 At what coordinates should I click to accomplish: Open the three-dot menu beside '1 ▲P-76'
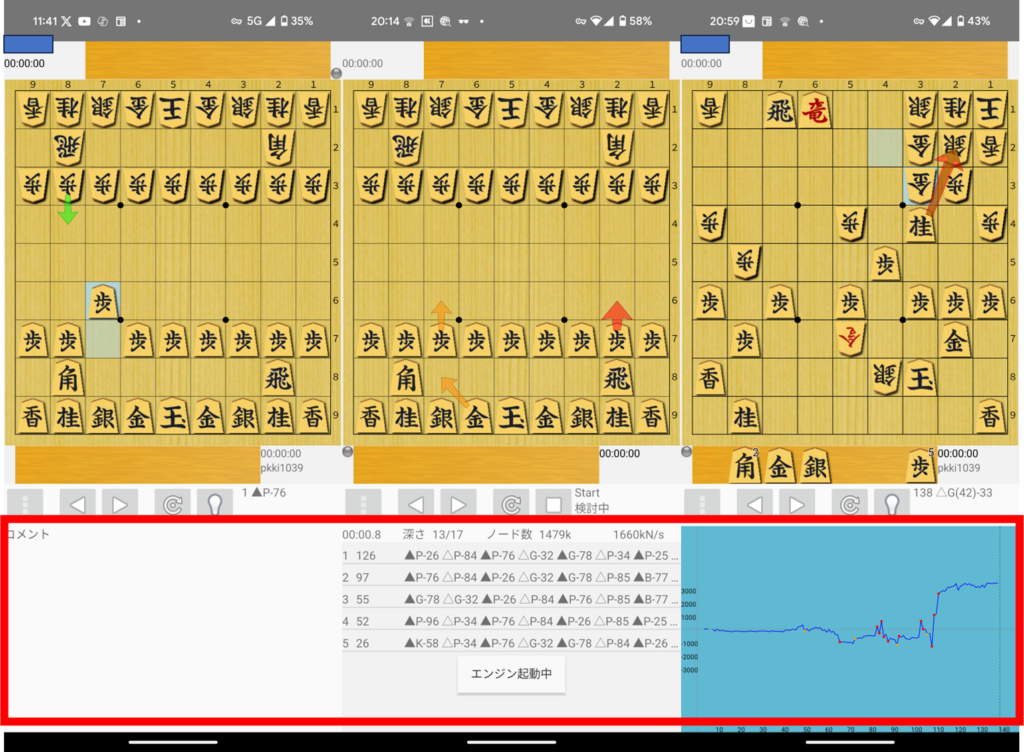tap(24, 504)
